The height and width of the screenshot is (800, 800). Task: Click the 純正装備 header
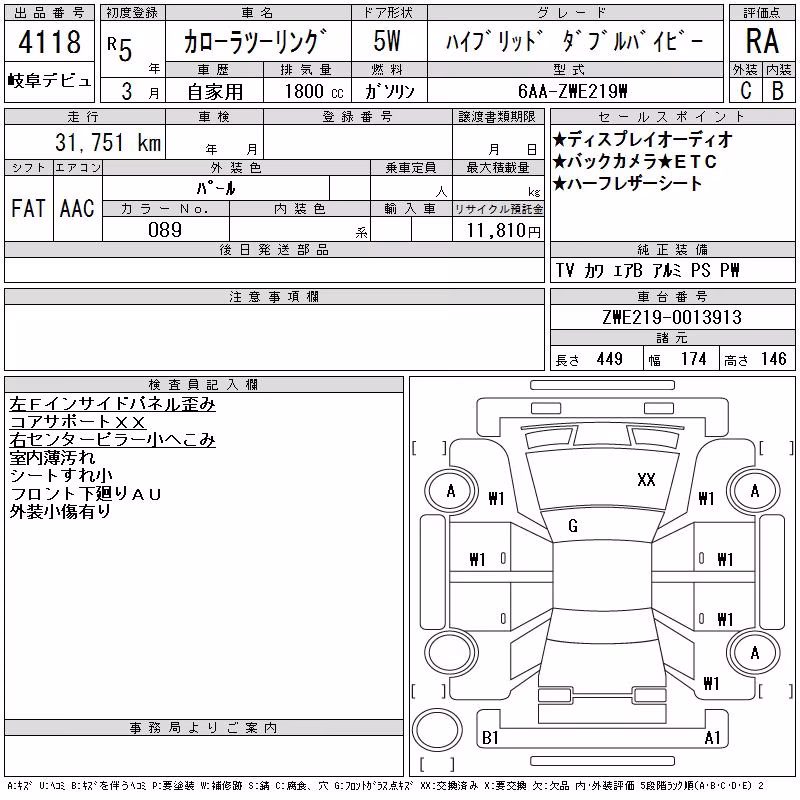coord(672,249)
